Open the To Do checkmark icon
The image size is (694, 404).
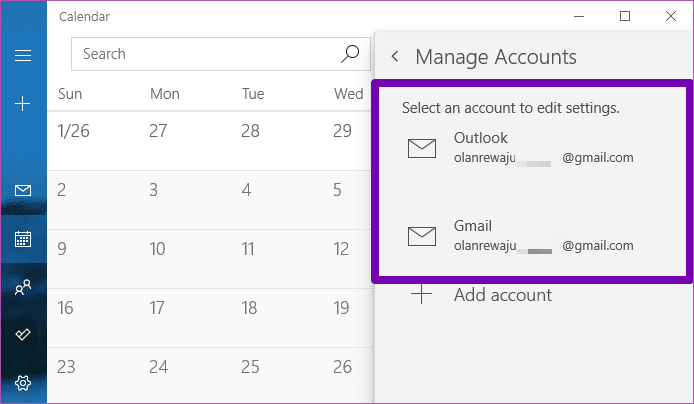[23, 335]
